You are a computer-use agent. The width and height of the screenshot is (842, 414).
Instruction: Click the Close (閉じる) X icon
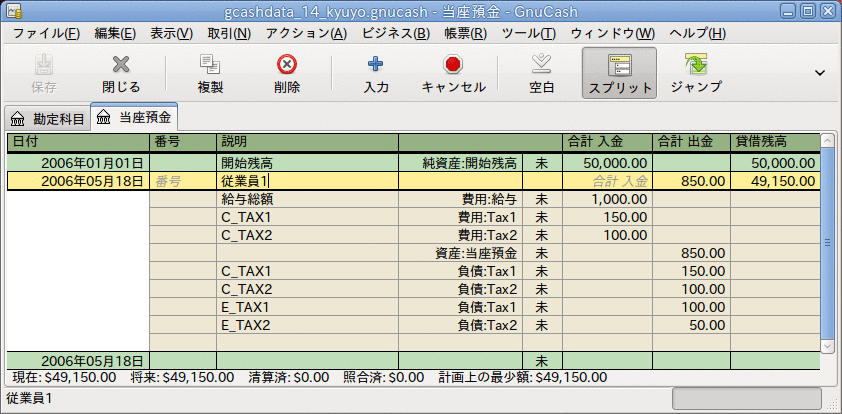coord(121,65)
